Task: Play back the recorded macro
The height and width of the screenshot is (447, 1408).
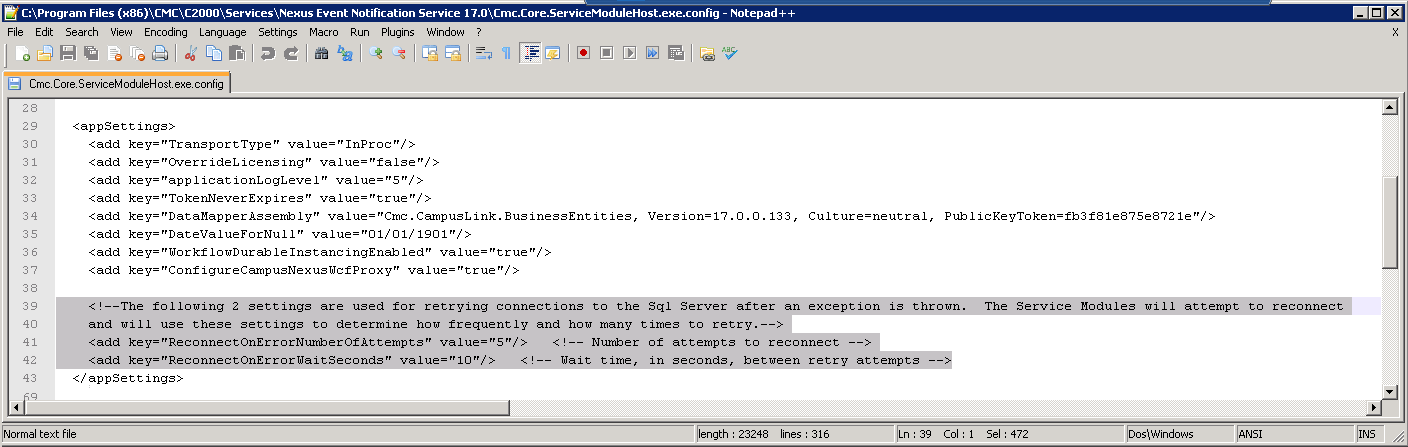Action: coord(630,53)
